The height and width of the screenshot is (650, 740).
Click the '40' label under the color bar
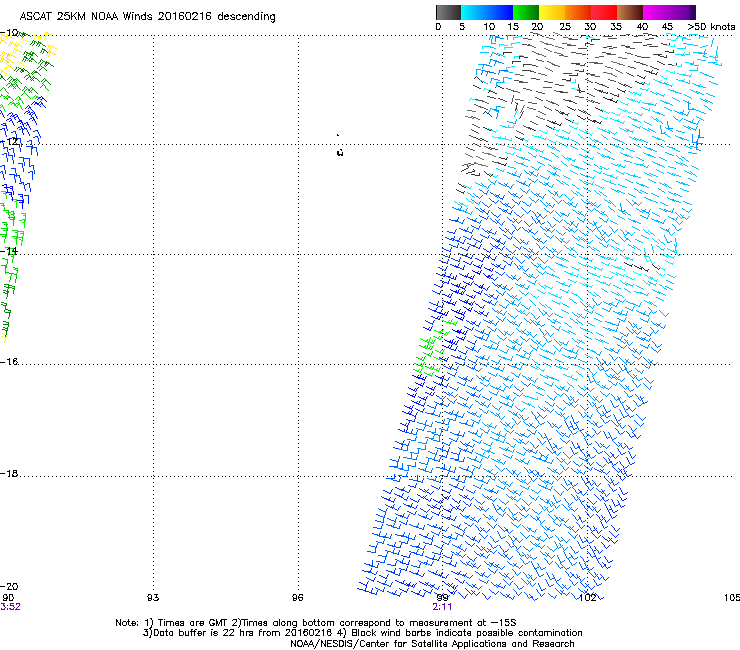(x=642, y=27)
